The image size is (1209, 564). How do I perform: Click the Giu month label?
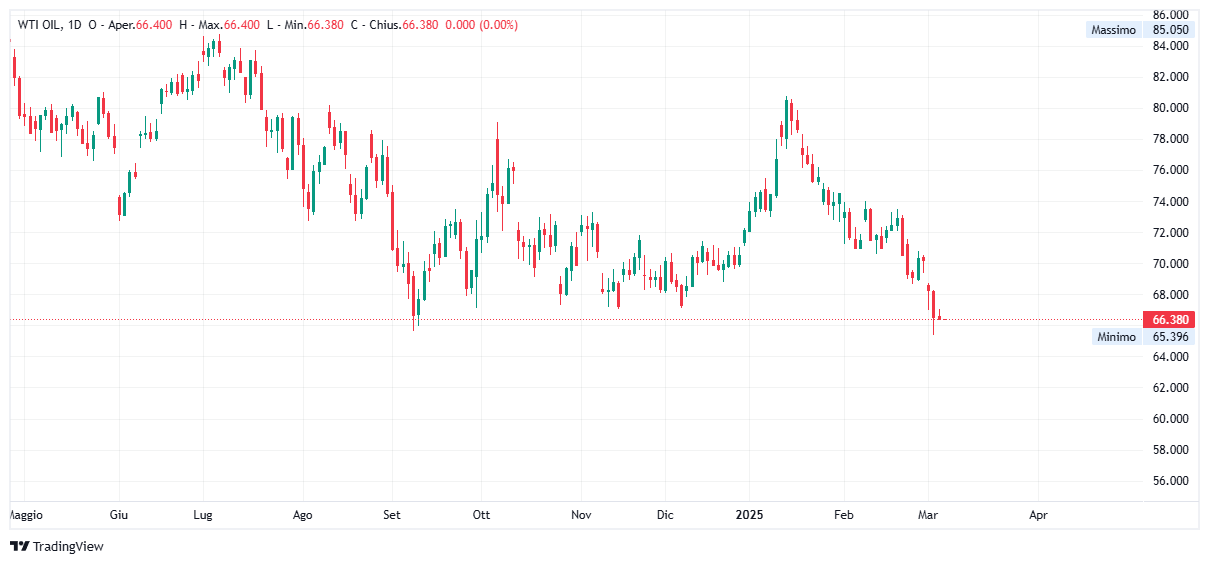coord(118,515)
